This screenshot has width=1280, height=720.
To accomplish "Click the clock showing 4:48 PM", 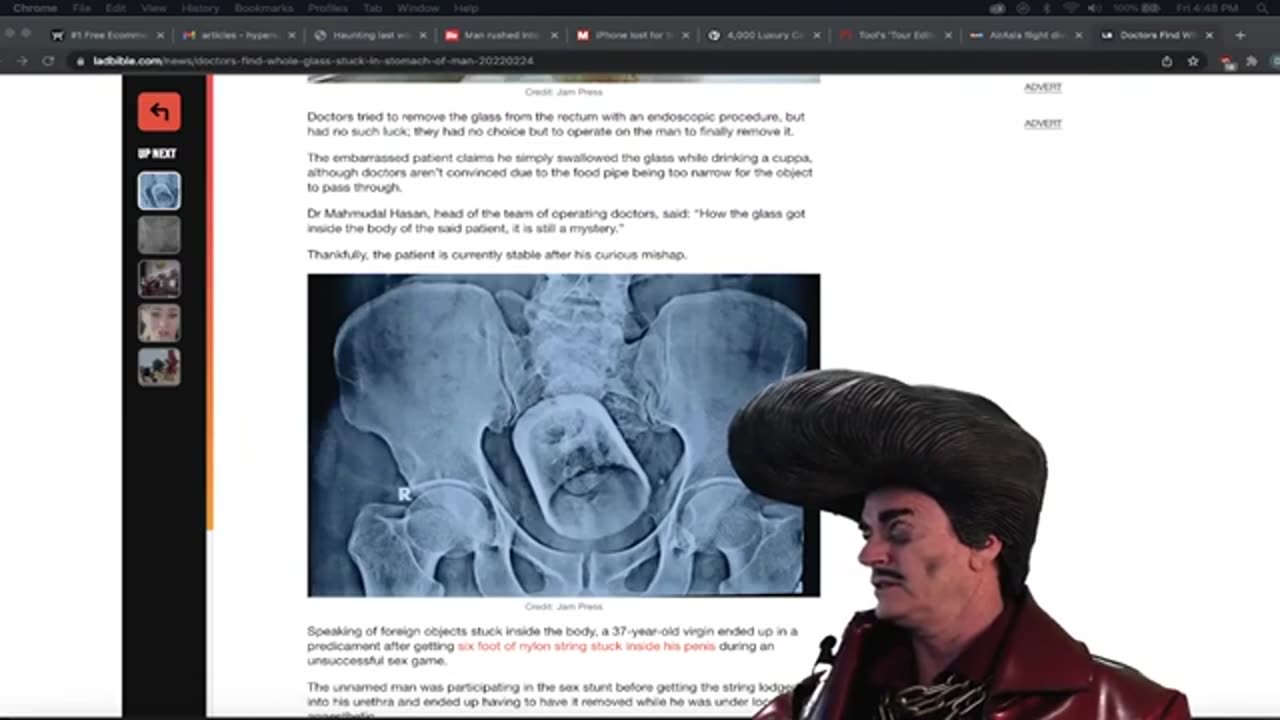I will click(1208, 8).
